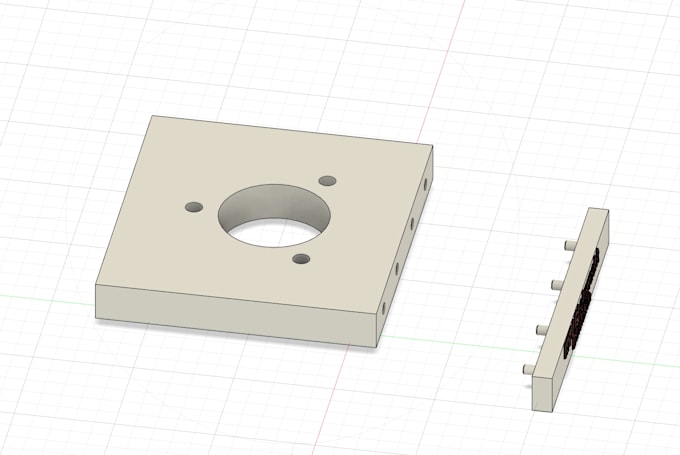Viewport: 680px width, 455px height.
Task: Select the square front end face of the bar
Action: click(x=543, y=393)
